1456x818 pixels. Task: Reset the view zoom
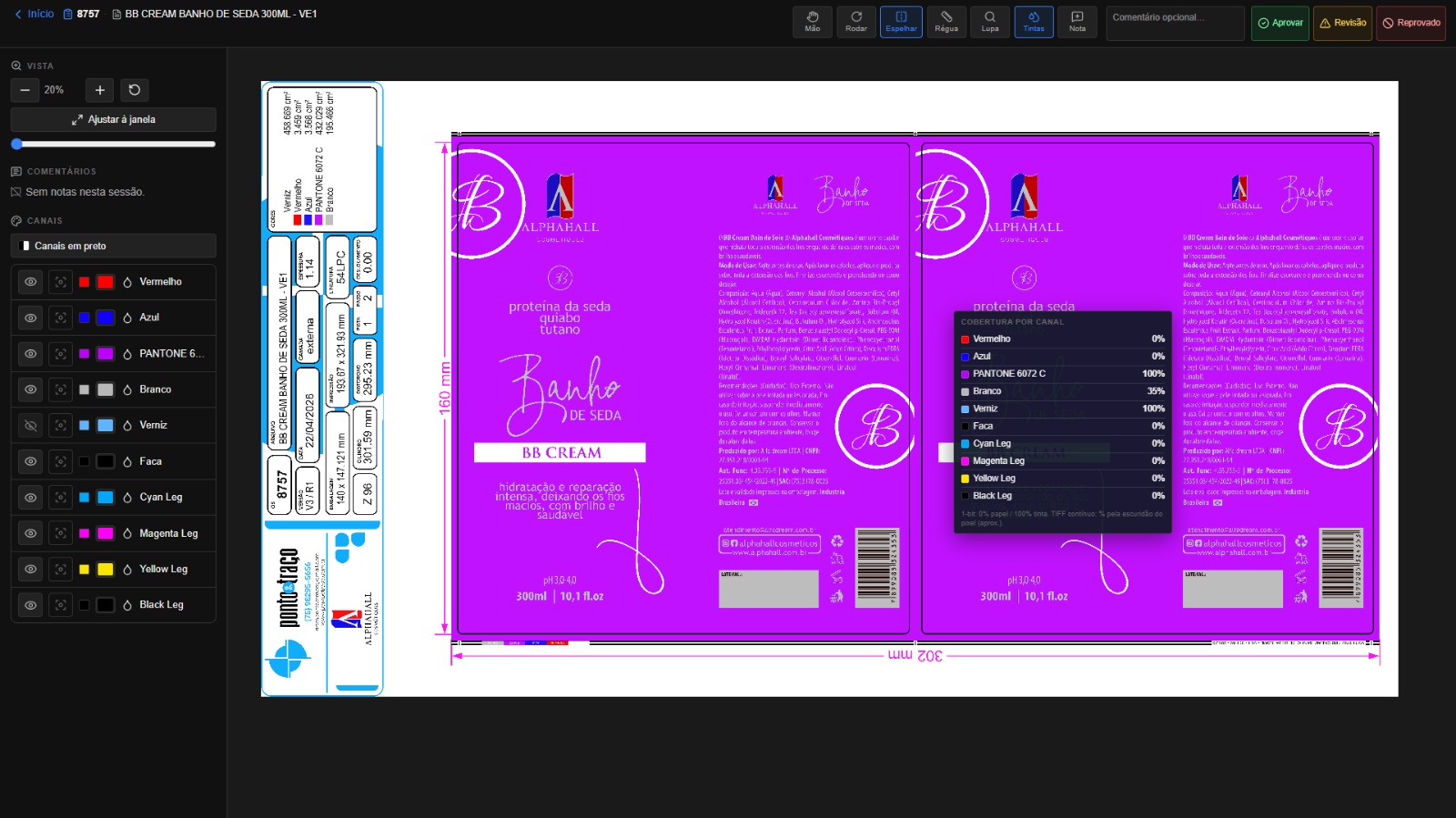(135, 90)
